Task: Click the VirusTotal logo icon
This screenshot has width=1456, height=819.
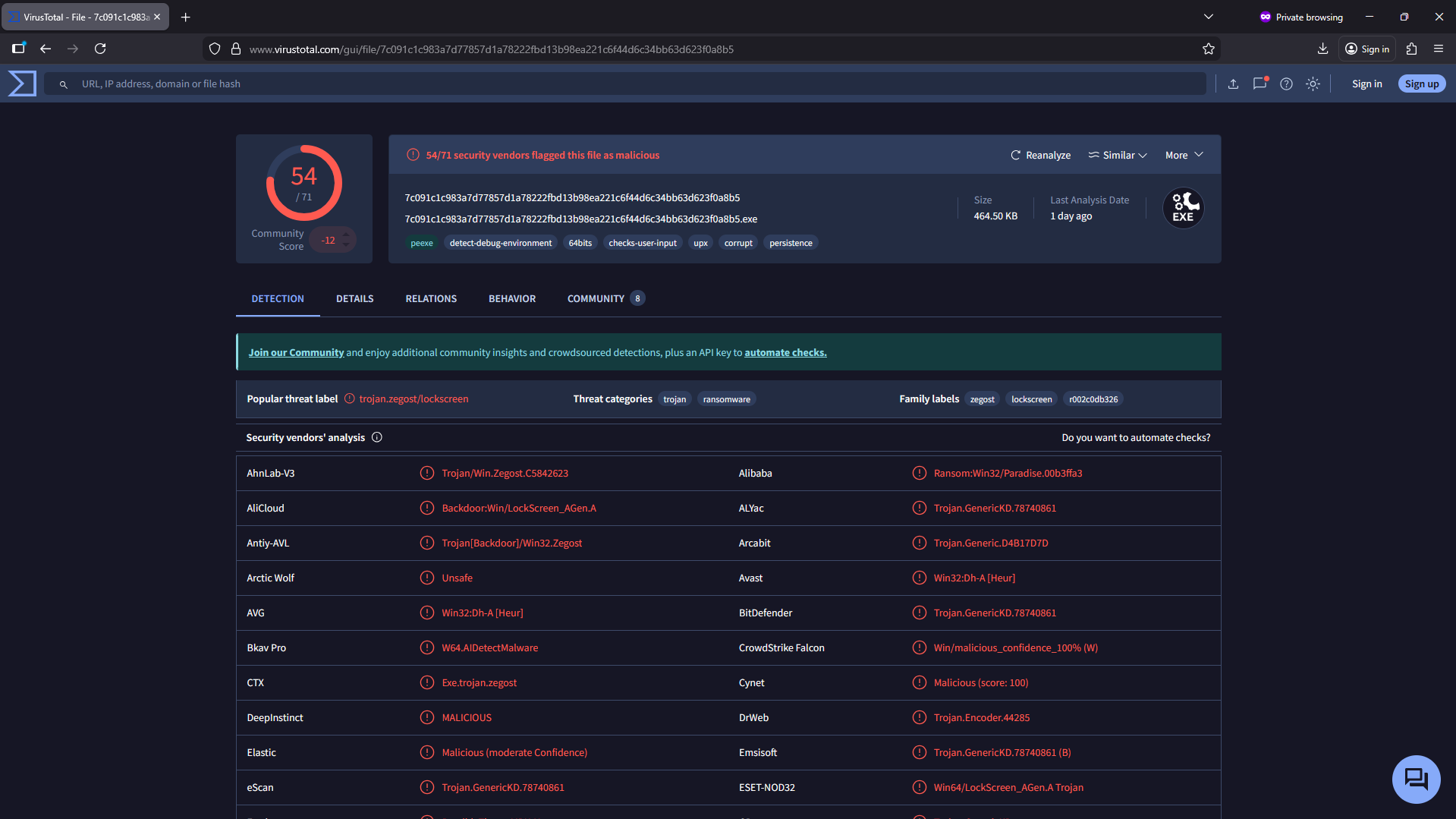Action: coord(22,83)
